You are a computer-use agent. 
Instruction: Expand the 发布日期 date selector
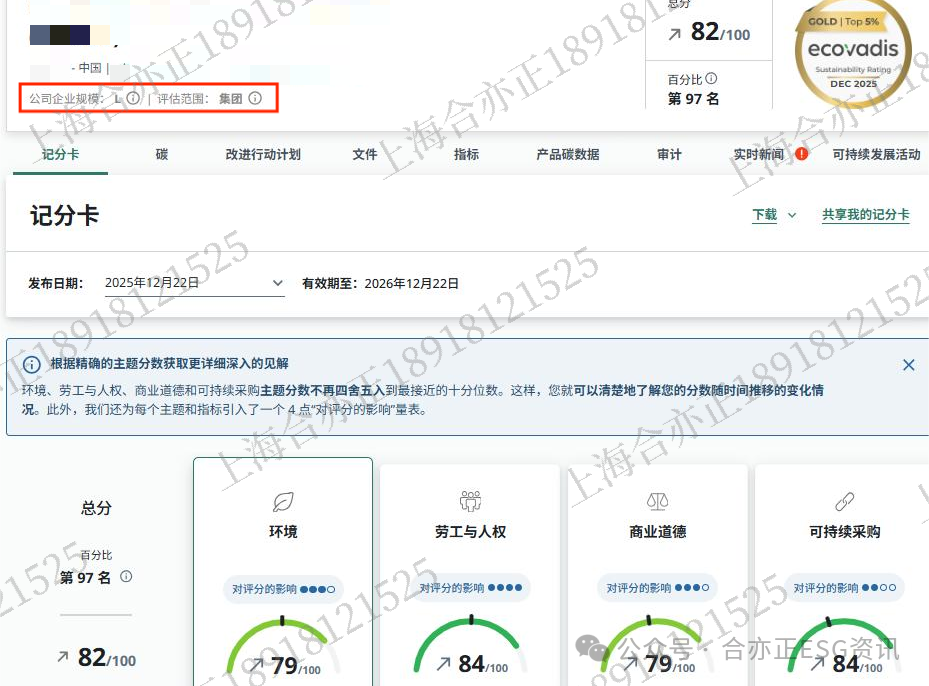pyautogui.click(x=278, y=283)
